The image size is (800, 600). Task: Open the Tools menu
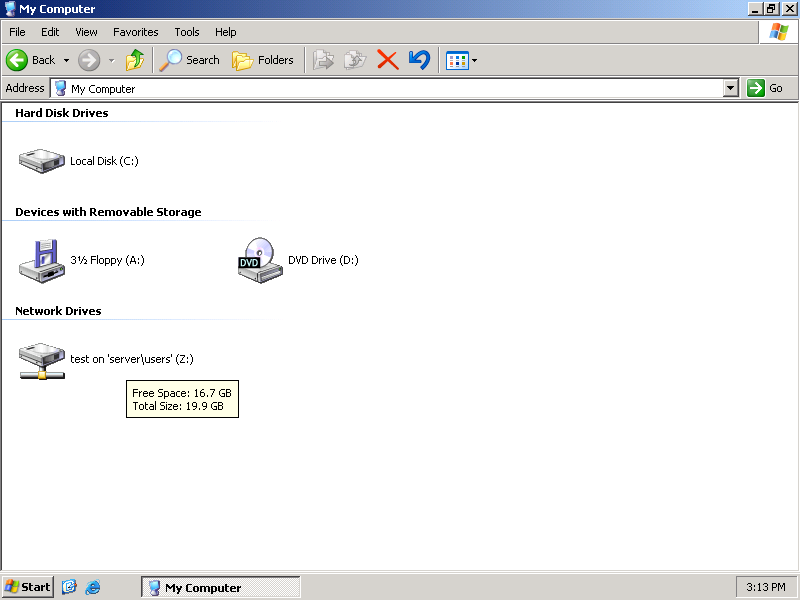[187, 32]
